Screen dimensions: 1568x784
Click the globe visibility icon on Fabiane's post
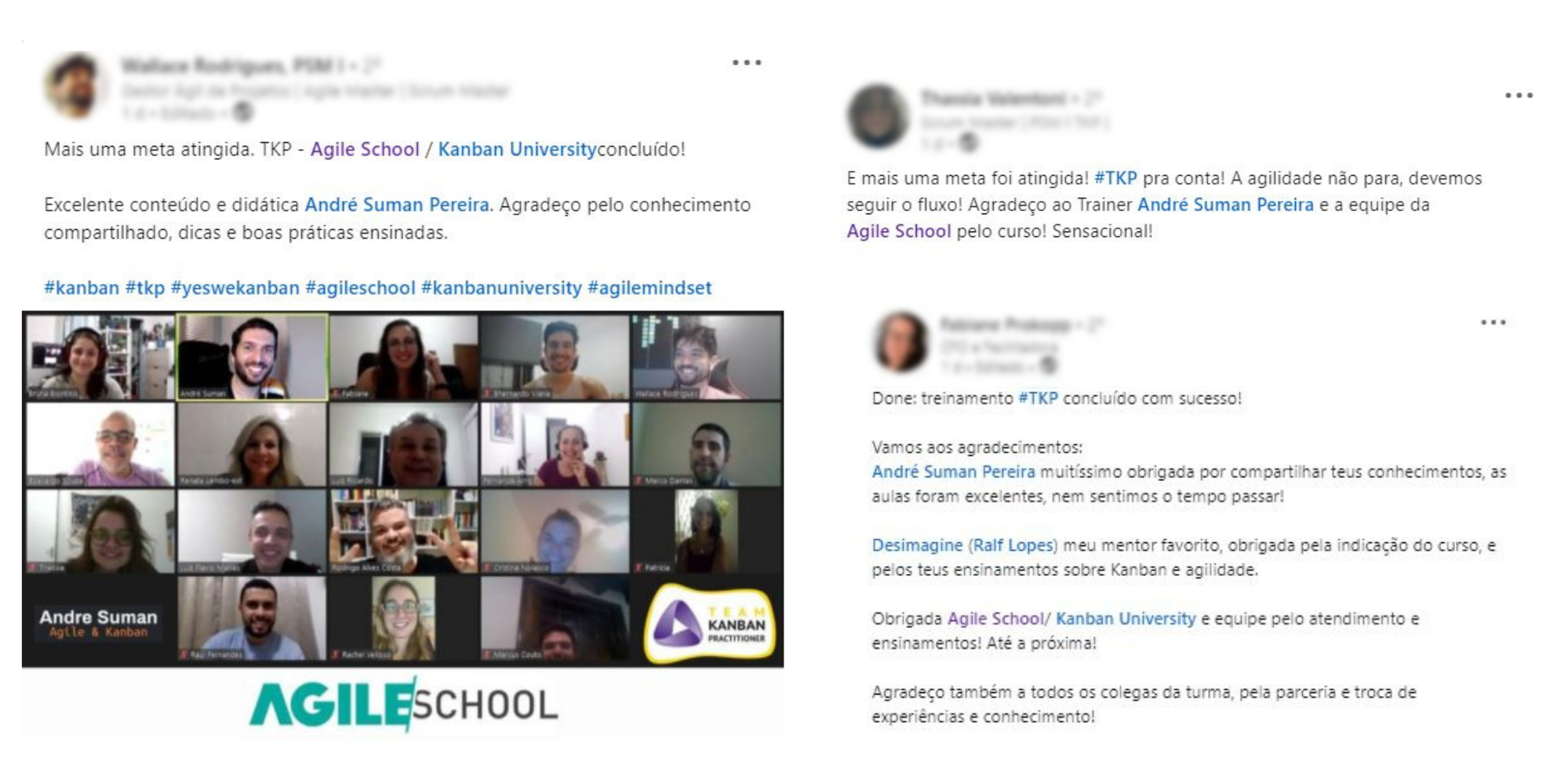[1047, 366]
